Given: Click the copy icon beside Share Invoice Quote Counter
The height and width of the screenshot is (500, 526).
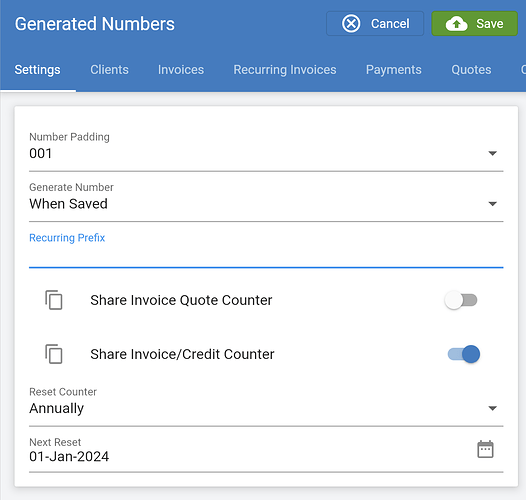Looking at the screenshot, I should pos(54,300).
